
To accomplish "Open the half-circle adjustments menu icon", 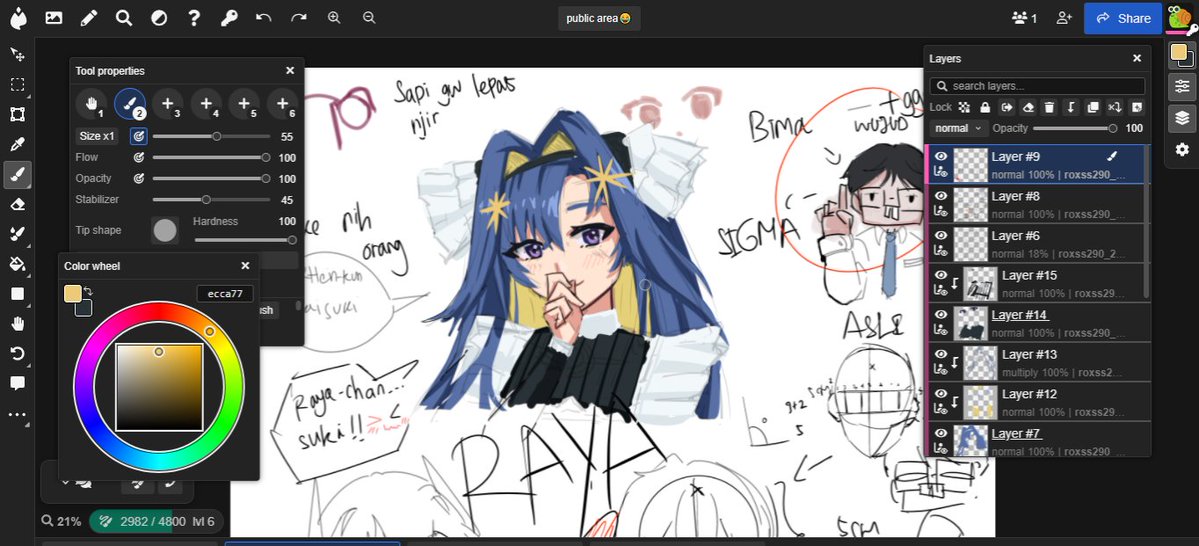I will pos(159,18).
